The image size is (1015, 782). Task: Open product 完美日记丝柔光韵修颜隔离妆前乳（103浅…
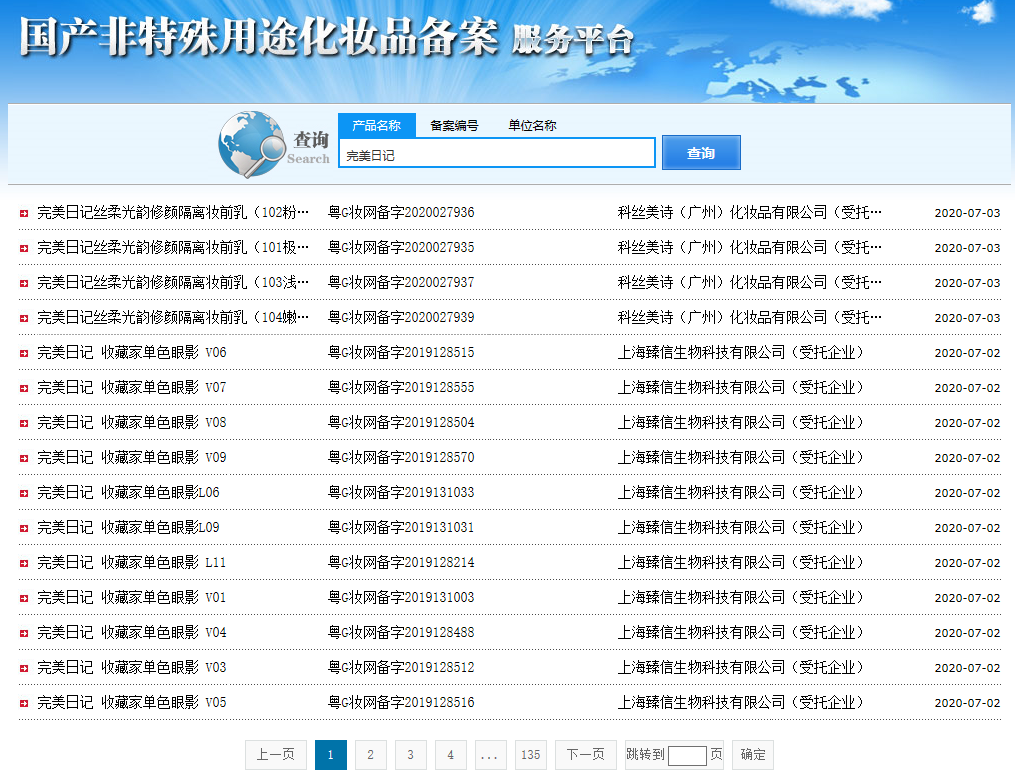click(x=173, y=282)
